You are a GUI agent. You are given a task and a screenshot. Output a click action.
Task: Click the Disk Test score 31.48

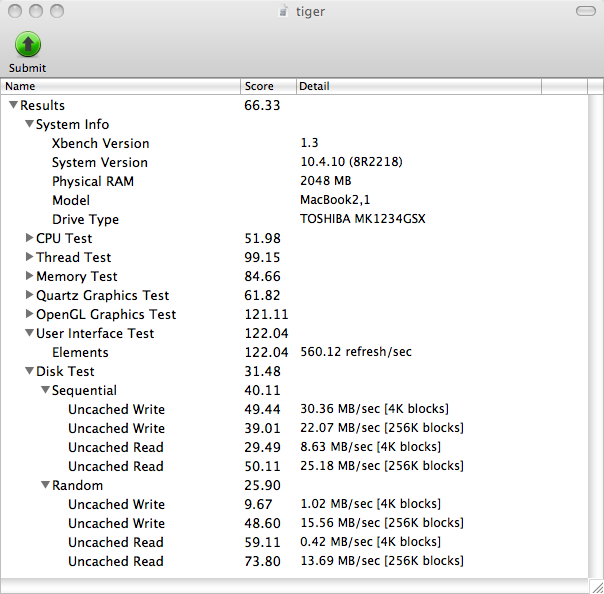[x=262, y=371]
